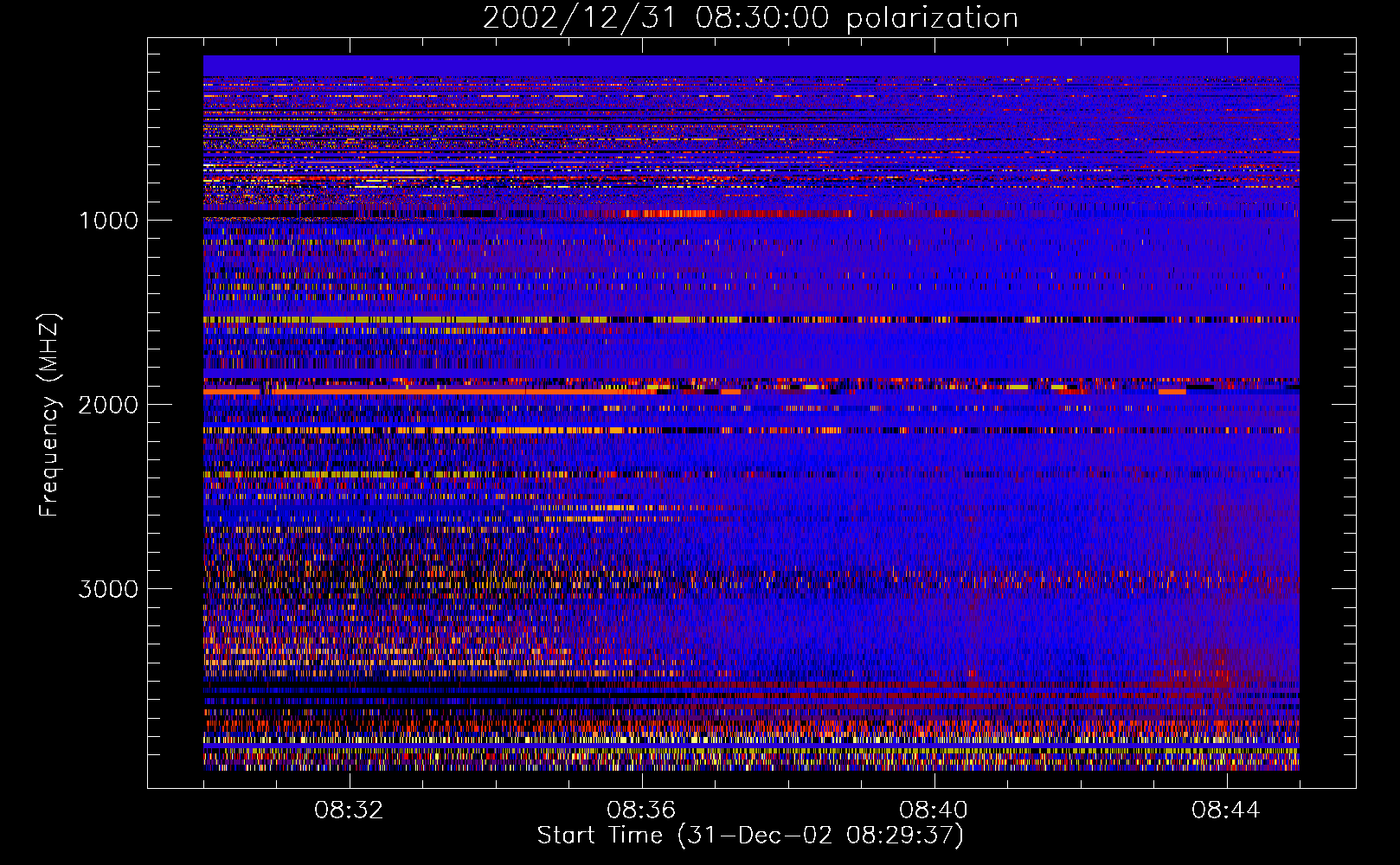Screen dimensions: 1400x865
Task: Click the 'Start Time (31-Dec-02 08:29:37)' label
Action: coord(750,836)
